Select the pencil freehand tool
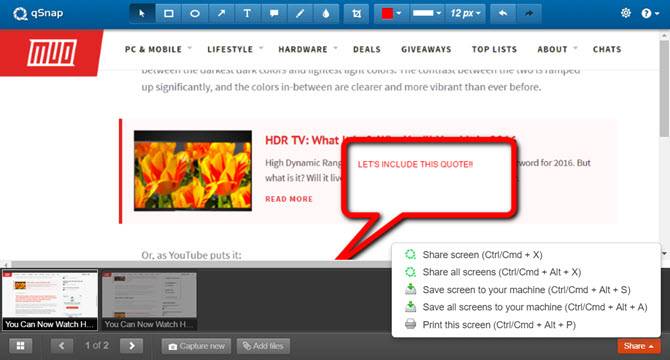Image resolution: width=670 pixels, height=360 pixels. [x=300, y=13]
